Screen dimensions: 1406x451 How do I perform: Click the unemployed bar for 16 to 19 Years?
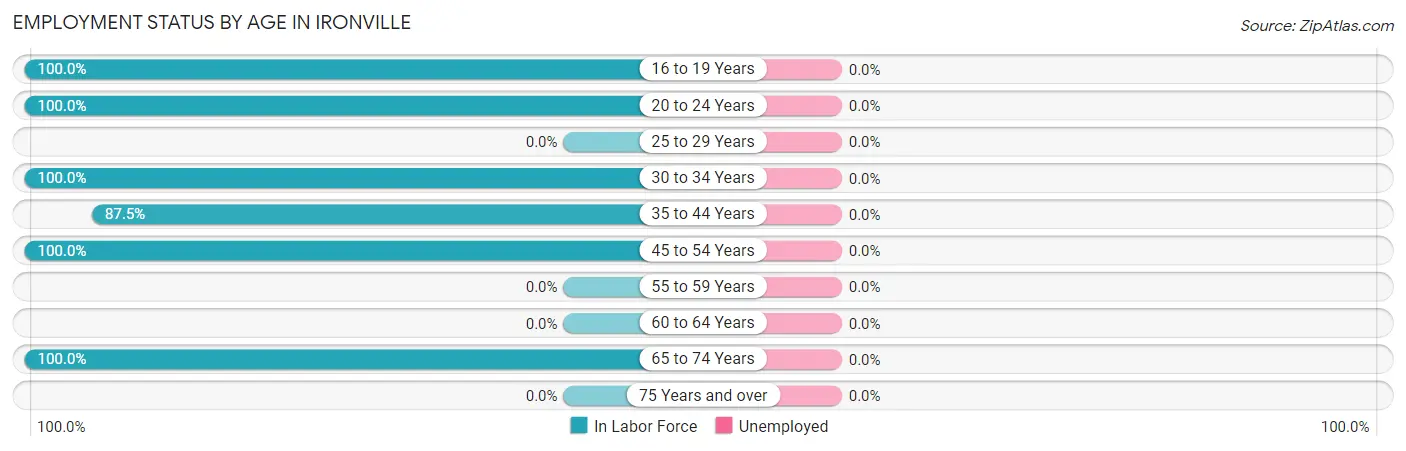click(804, 69)
